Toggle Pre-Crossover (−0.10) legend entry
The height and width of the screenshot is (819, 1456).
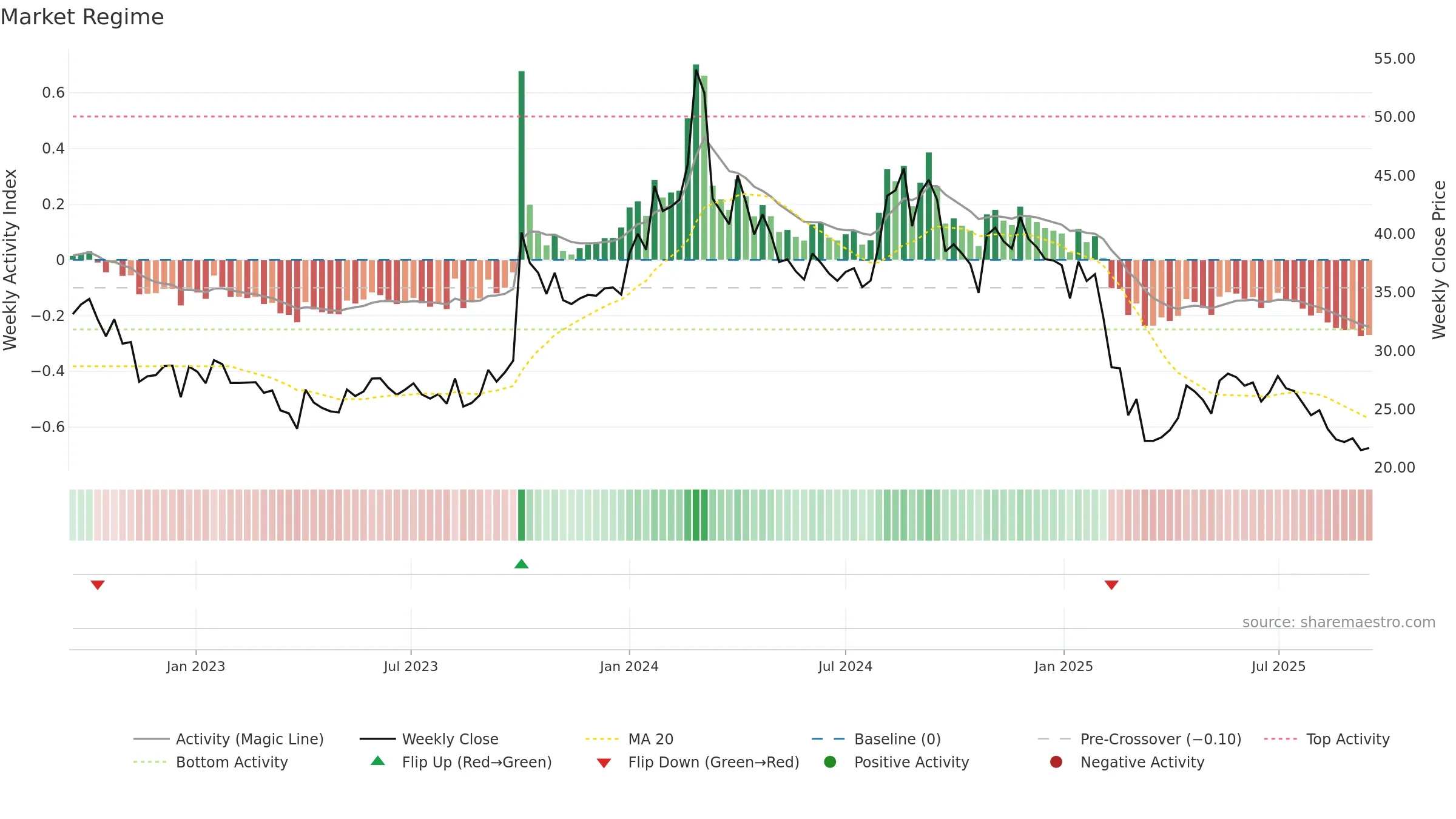coord(1139,739)
